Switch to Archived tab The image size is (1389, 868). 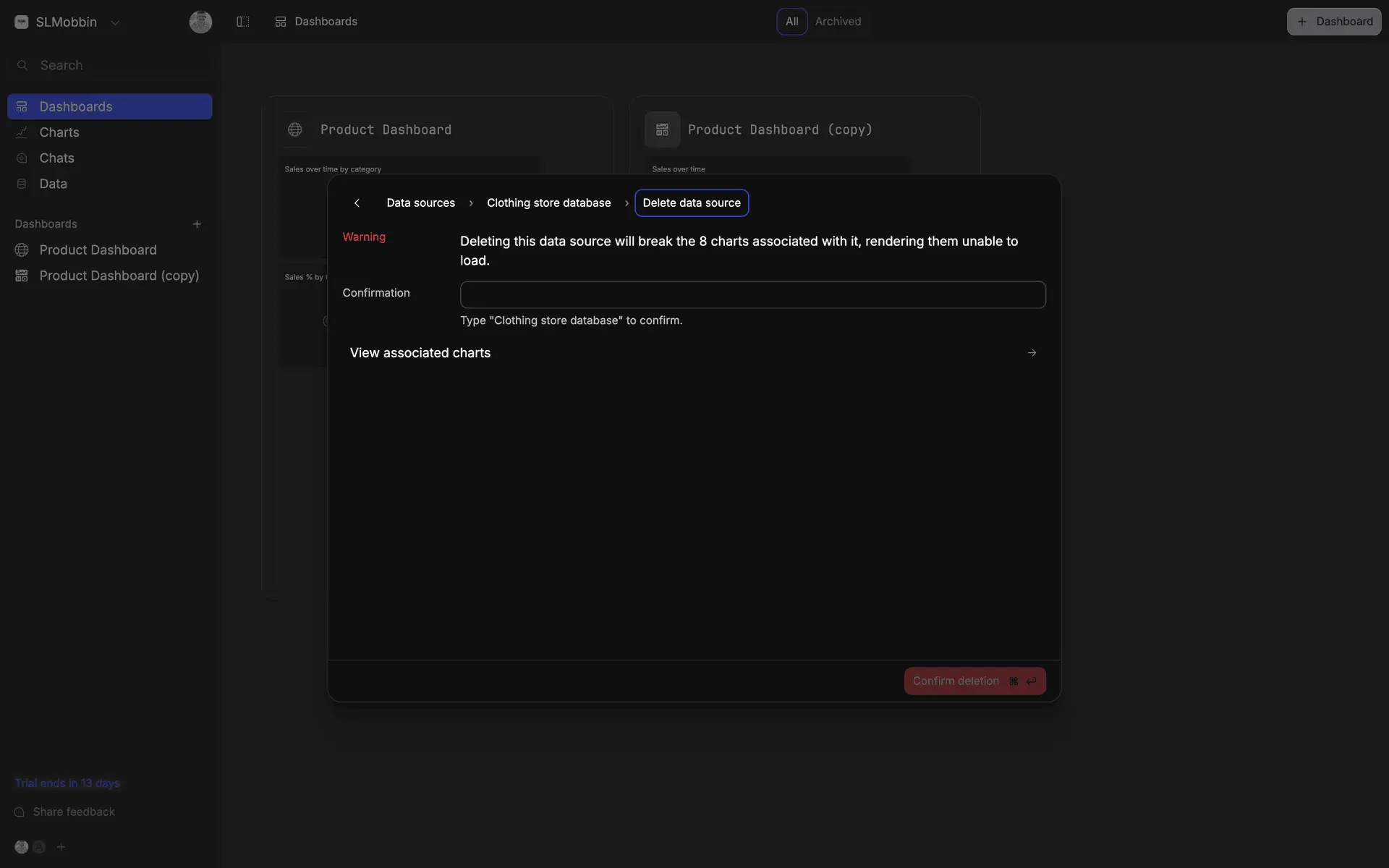pos(838,22)
